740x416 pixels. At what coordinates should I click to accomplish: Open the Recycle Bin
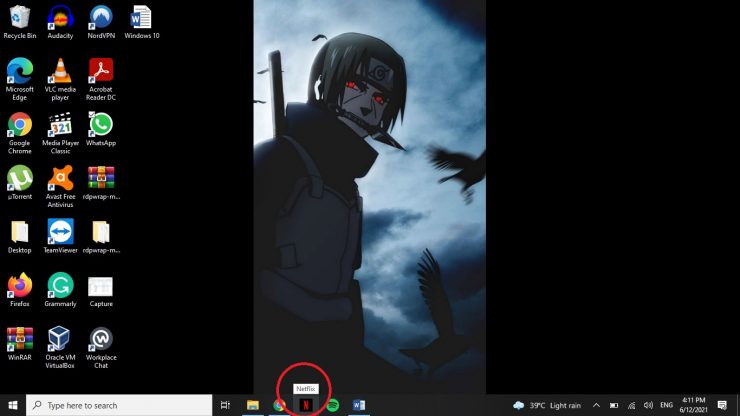(19, 18)
